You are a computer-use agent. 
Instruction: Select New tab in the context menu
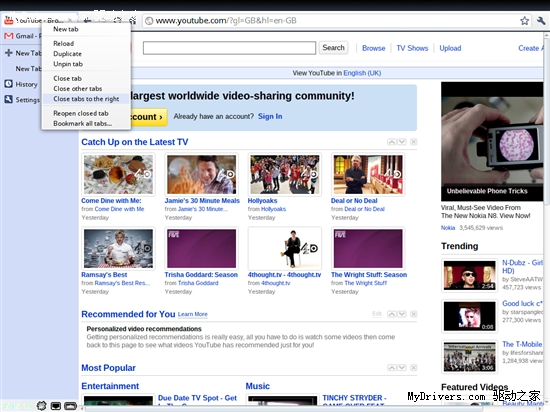click(86, 29)
